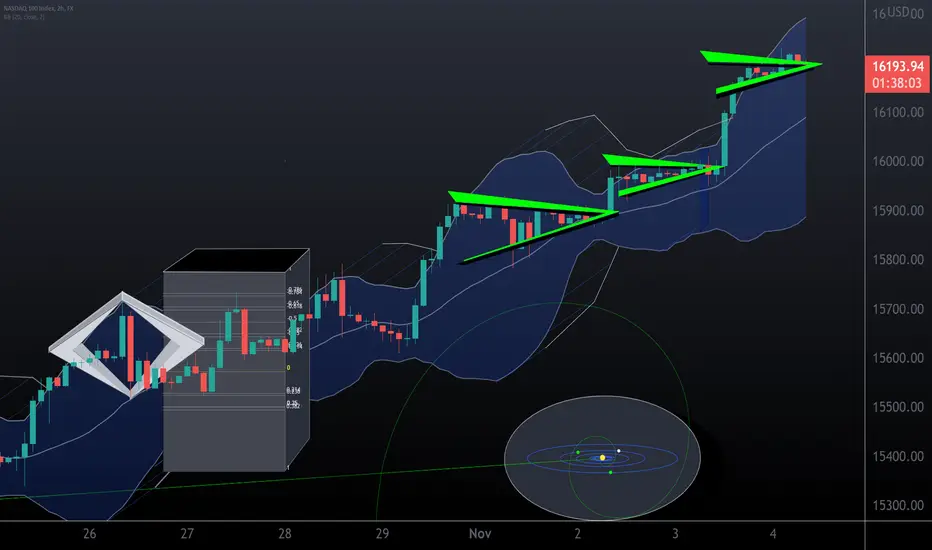Image resolution: width=932 pixels, height=550 pixels.
Task: Click the countdown timer 01:38:03
Action: pyautogui.click(x=898, y=83)
